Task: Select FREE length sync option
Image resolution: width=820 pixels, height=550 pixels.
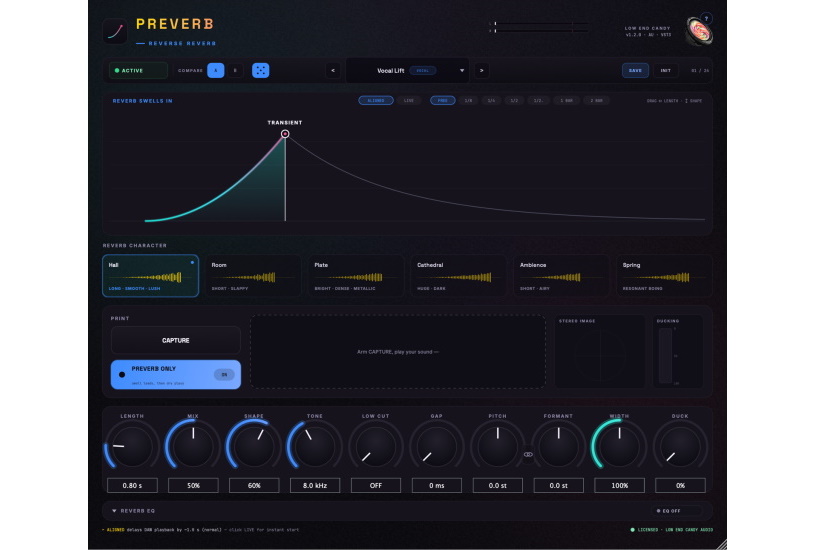Action: click(442, 100)
